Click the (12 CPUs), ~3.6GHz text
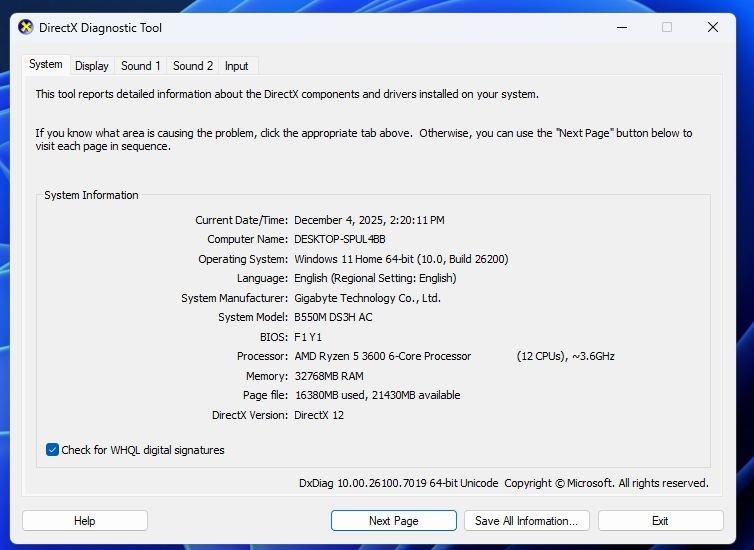Viewport: 754px width, 550px height. [566, 356]
